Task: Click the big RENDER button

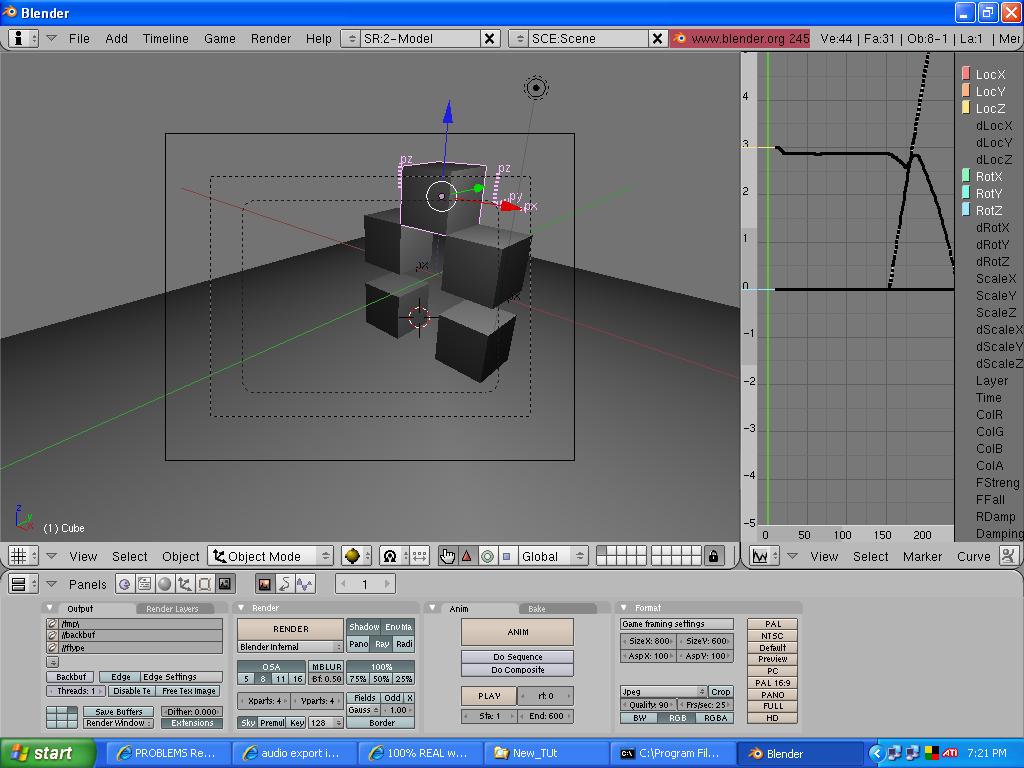Action: click(x=291, y=629)
